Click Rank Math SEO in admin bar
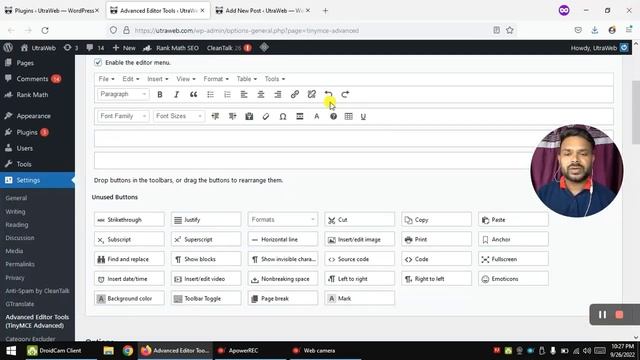This screenshot has height=360, width=640. pyautogui.click(x=171, y=48)
